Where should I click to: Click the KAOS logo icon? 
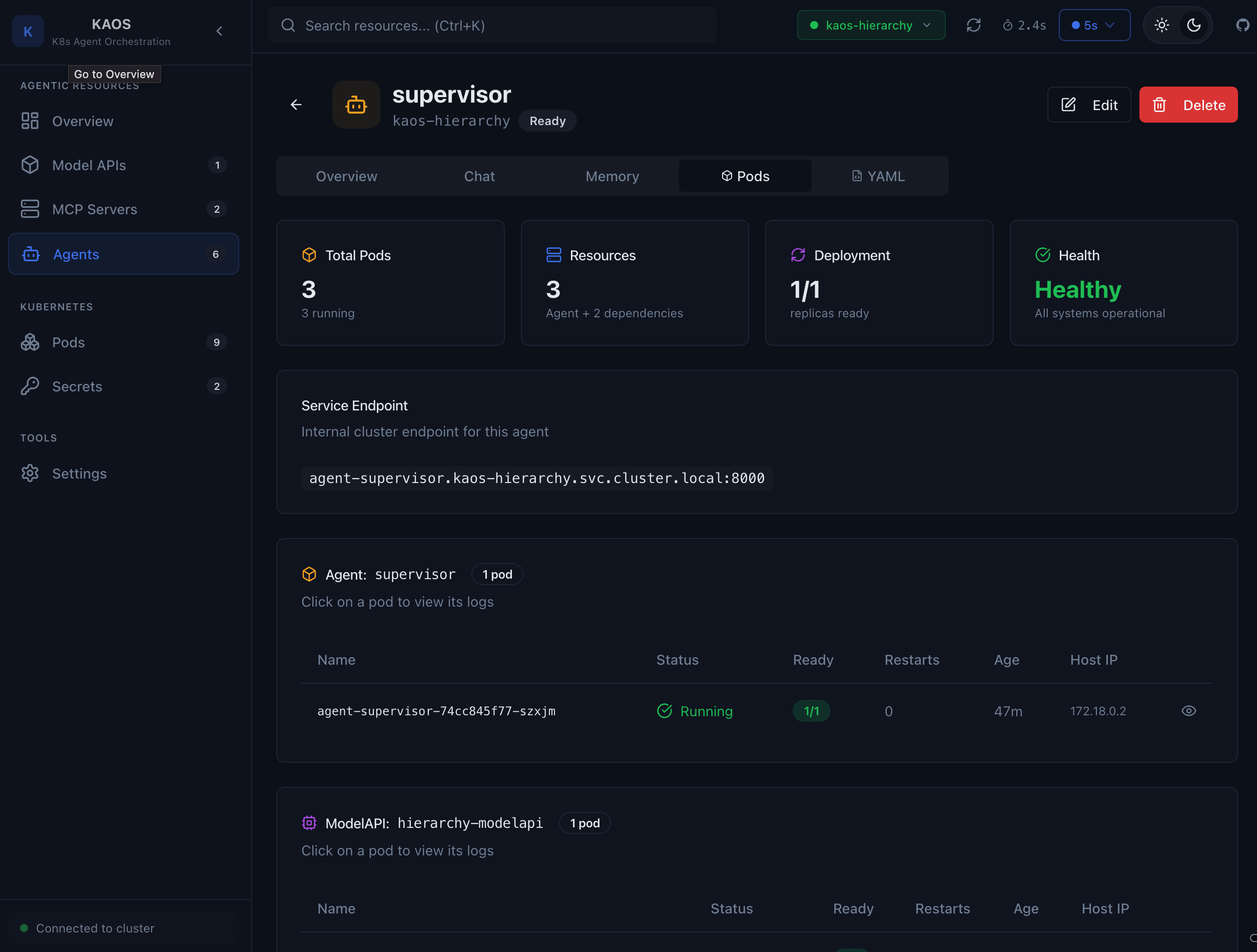[x=28, y=31]
